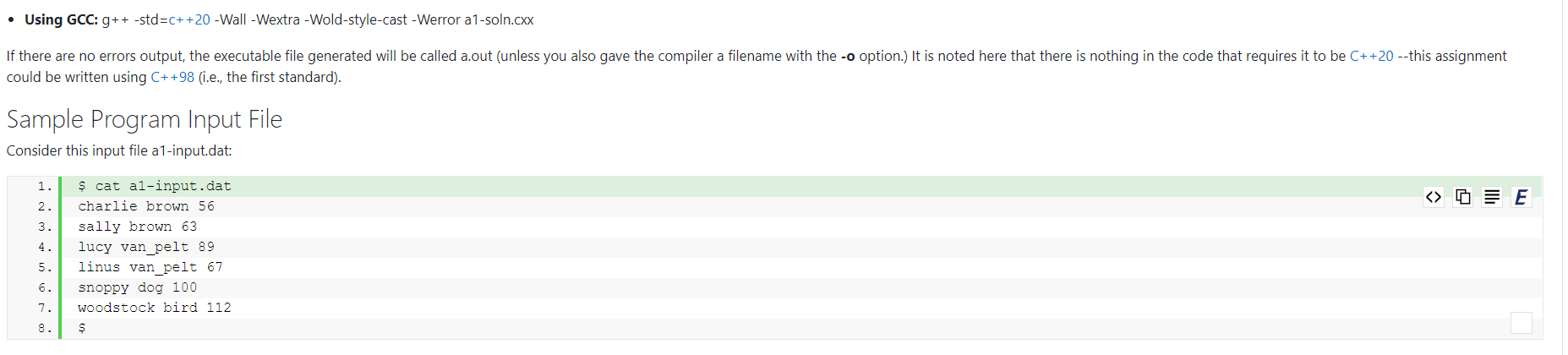Copy the code block with the copy icon

(1462, 197)
